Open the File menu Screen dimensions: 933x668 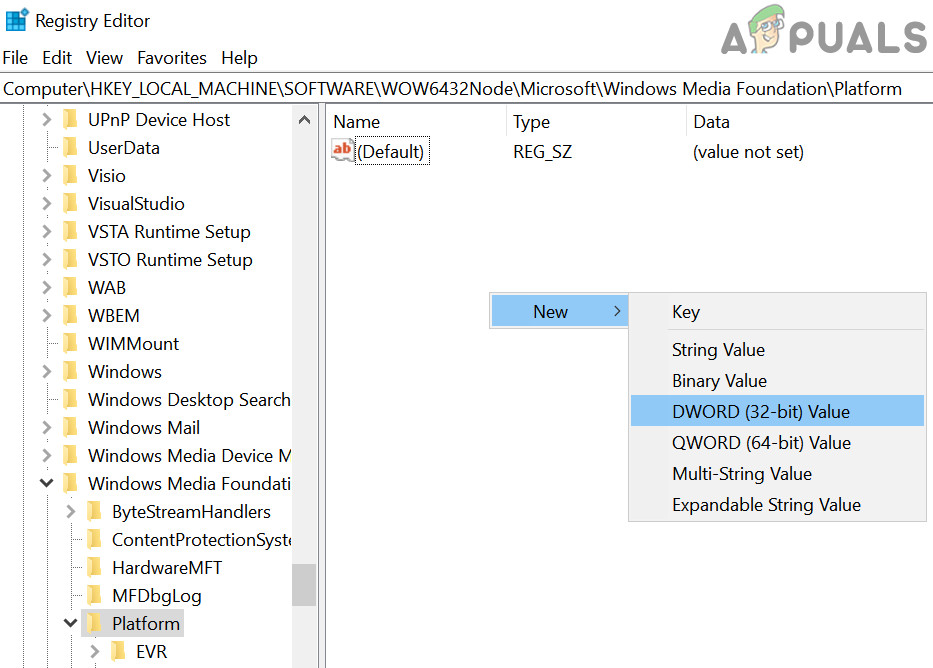pyautogui.click(x=15, y=58)
